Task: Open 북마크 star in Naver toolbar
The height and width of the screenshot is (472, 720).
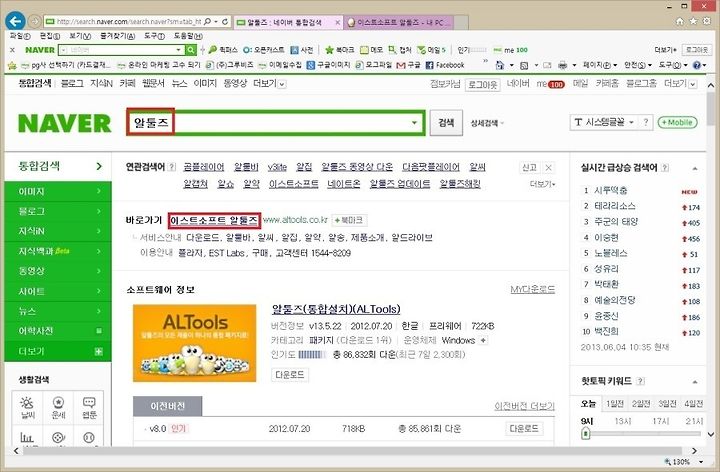Action: [339, 50]
